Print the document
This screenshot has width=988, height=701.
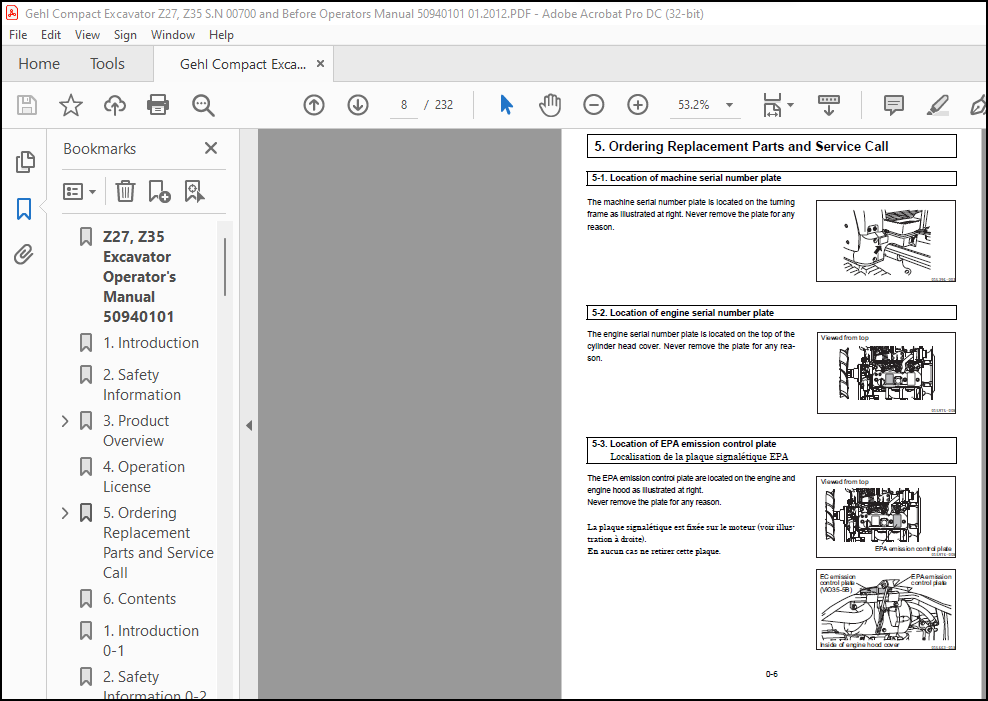tap(158, 105)
